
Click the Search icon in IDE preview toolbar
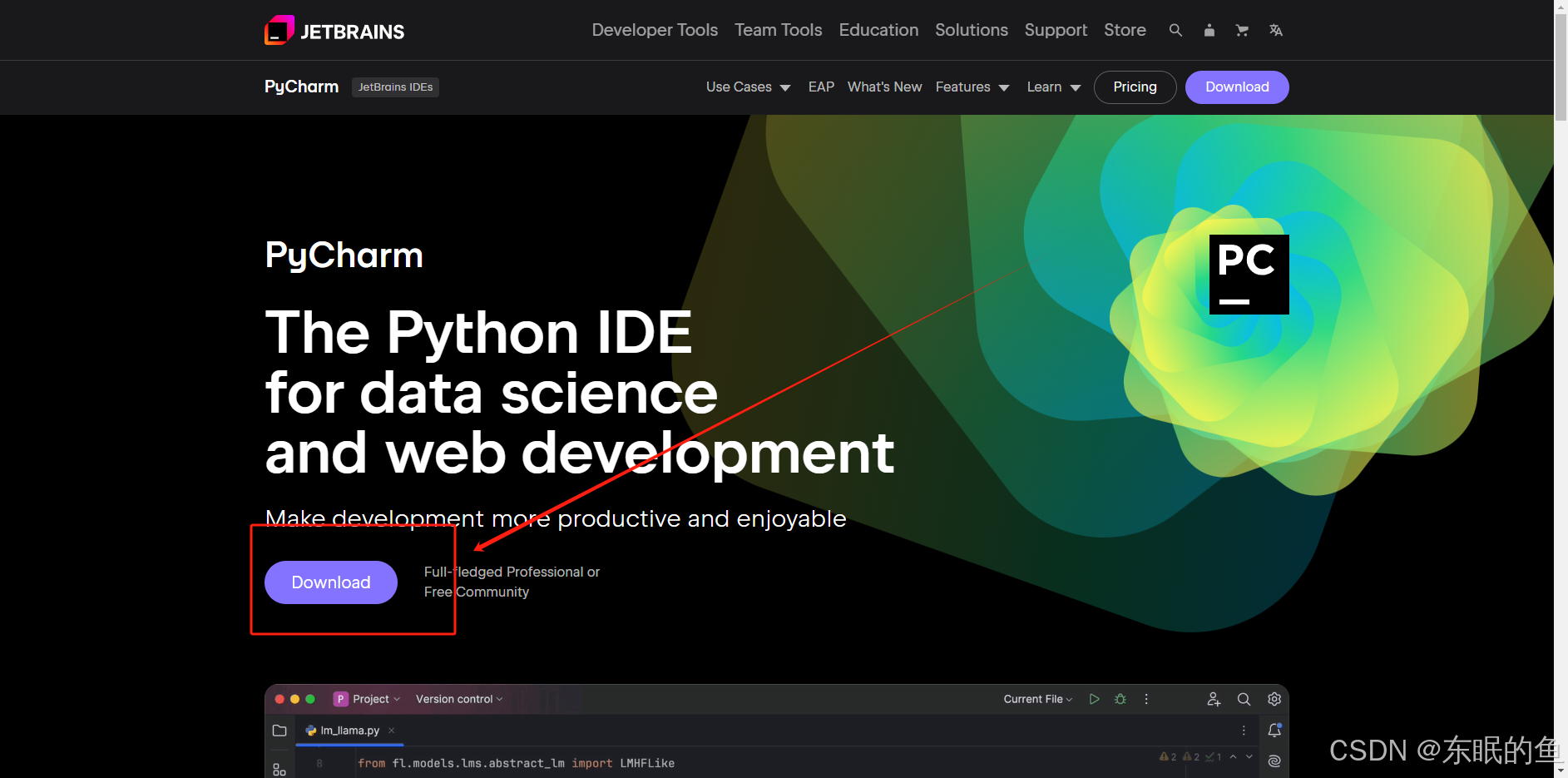[x=1244, y=699]
